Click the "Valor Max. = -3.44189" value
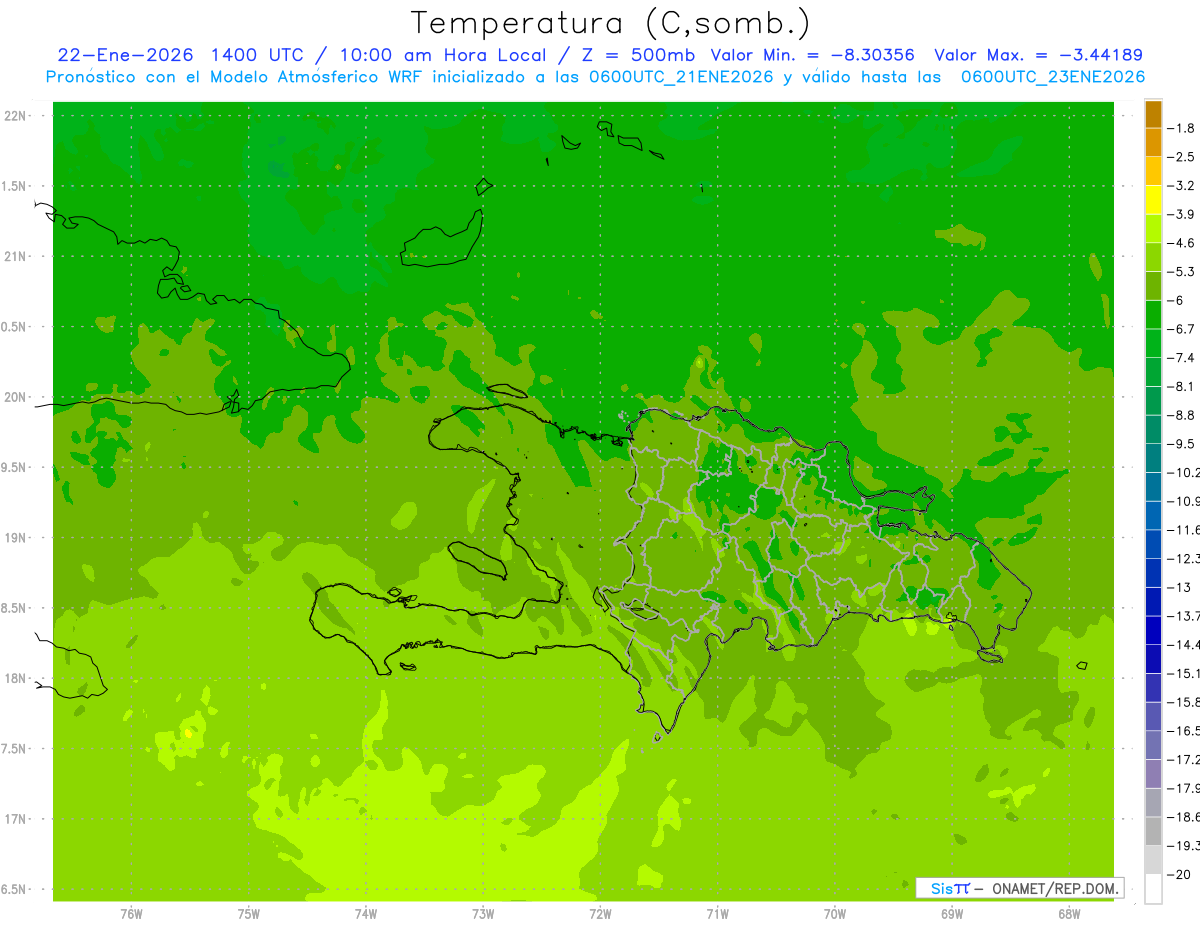 [x=1038, y=55]
